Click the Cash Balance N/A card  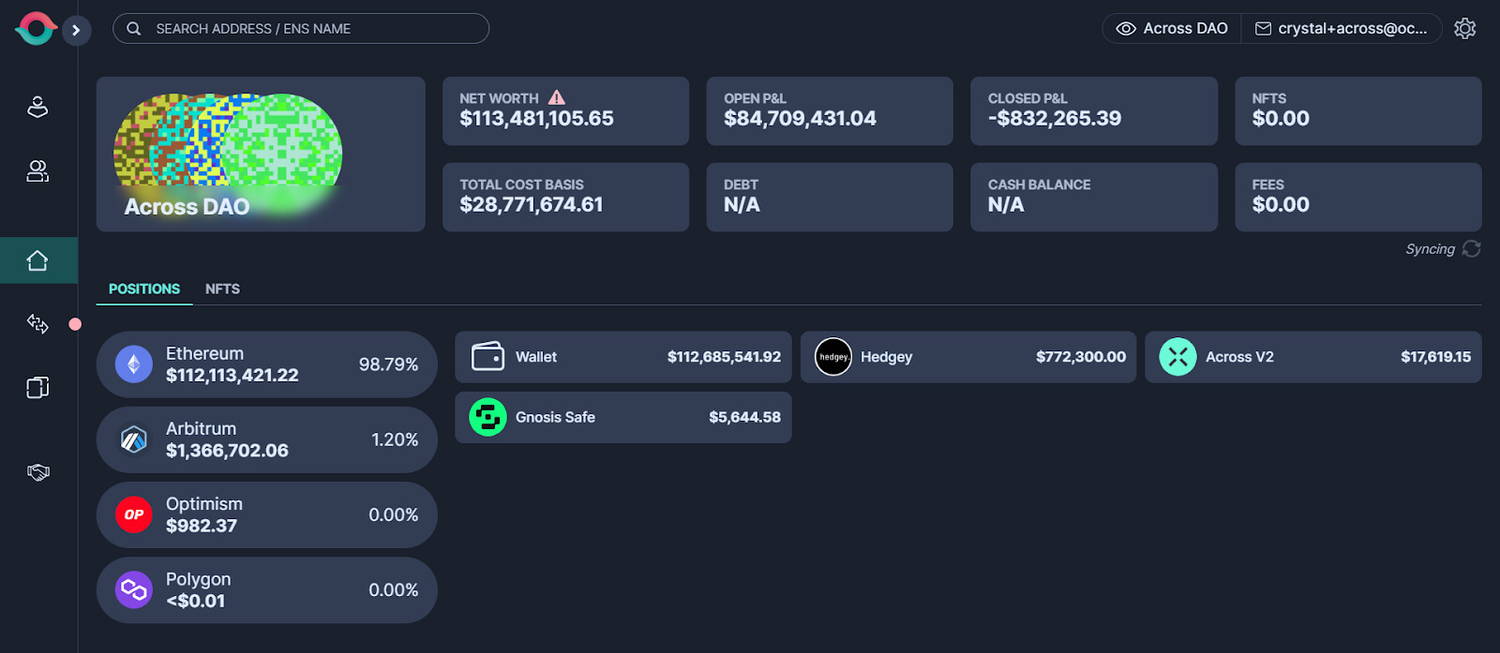[1094, 197]
